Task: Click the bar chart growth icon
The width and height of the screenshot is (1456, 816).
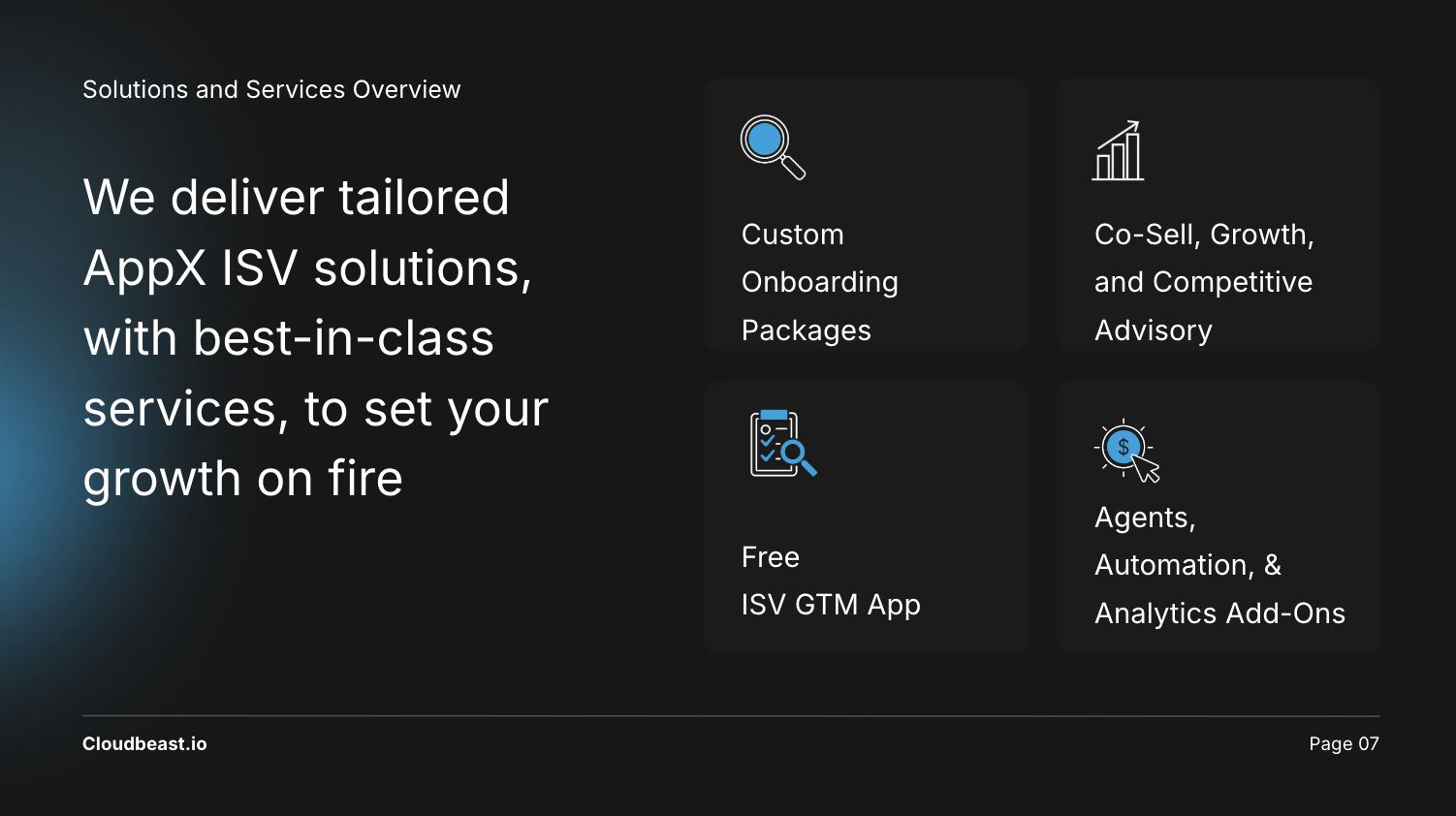Action: click(1119, 150)
